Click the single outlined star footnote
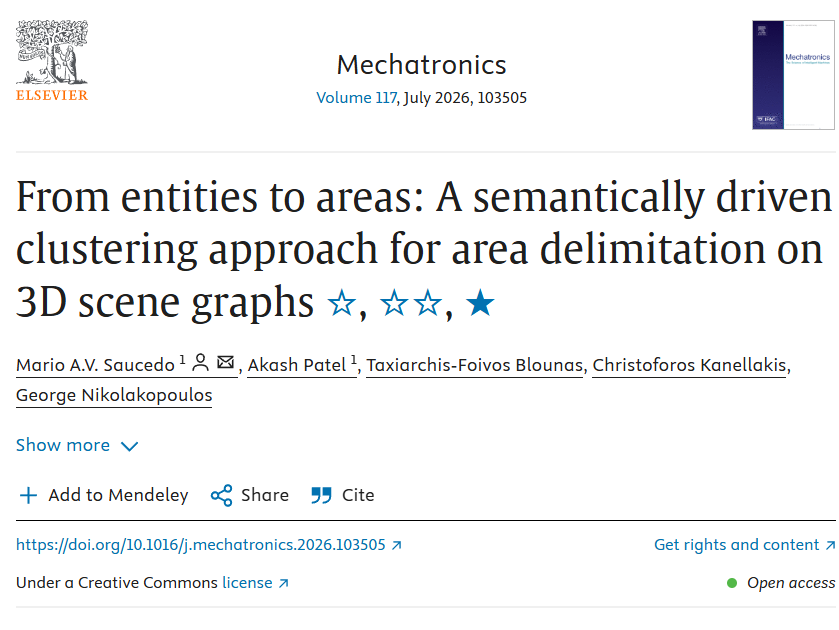This screenshot has height=630, width=839. click(x=341, y=303)
